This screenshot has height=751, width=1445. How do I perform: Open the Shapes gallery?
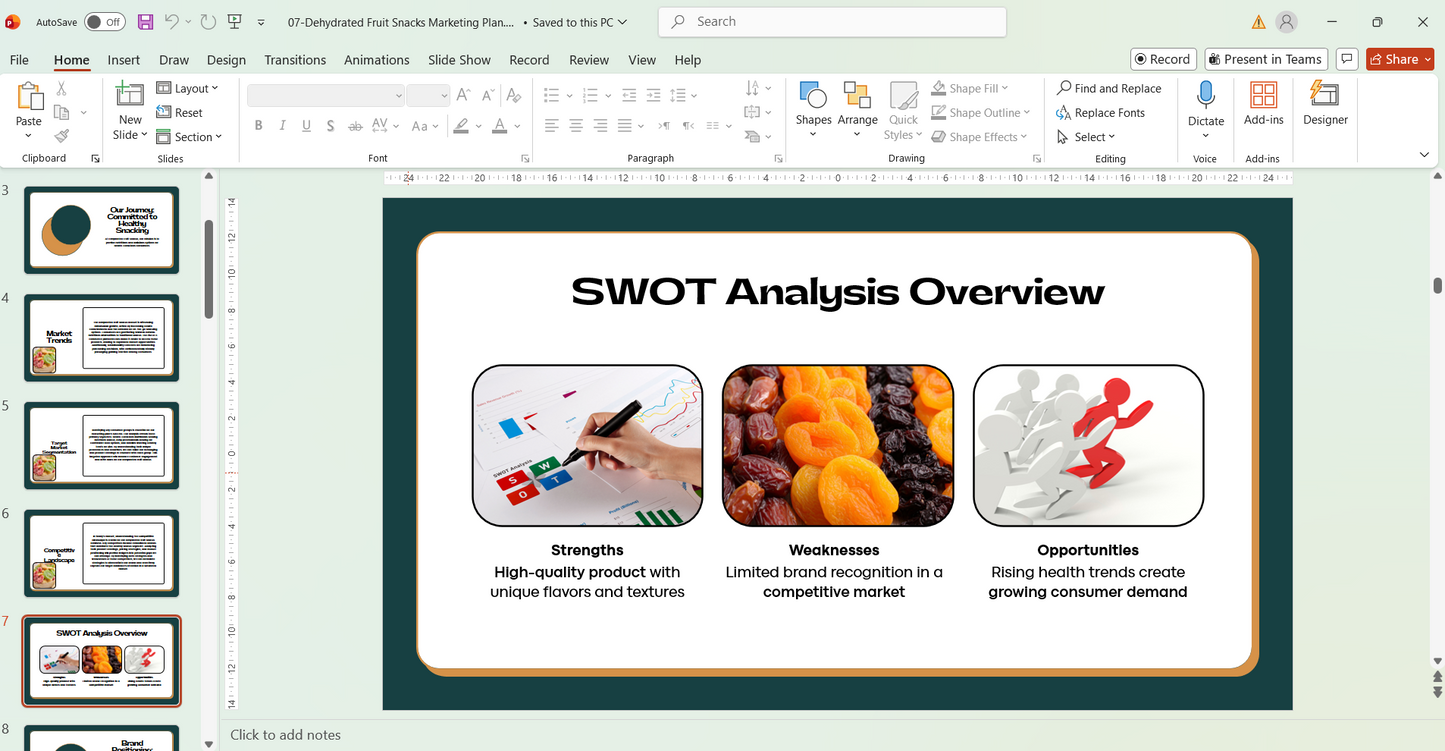pyautogui.click(x=813, y=110)
